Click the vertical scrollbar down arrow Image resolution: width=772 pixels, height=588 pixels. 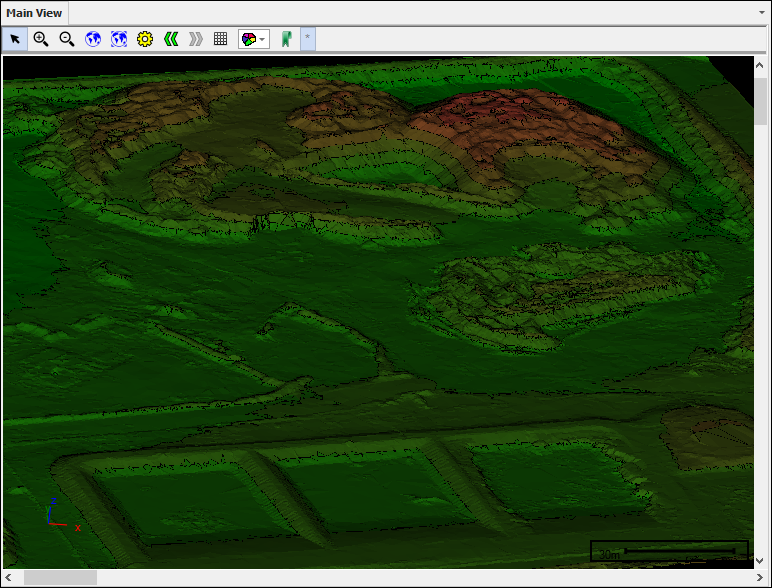pos(761,561)
